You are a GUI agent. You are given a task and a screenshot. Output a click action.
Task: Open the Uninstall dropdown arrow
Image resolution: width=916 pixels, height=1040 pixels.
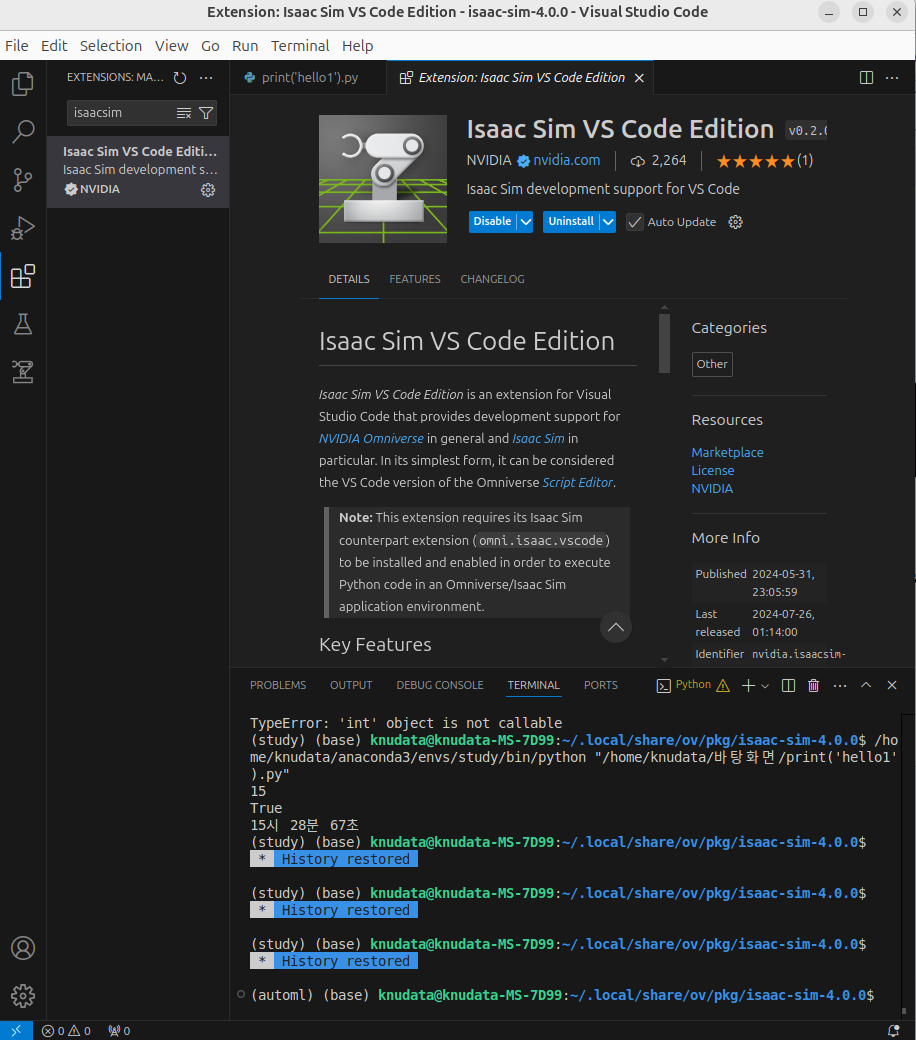tap(608, 222)
